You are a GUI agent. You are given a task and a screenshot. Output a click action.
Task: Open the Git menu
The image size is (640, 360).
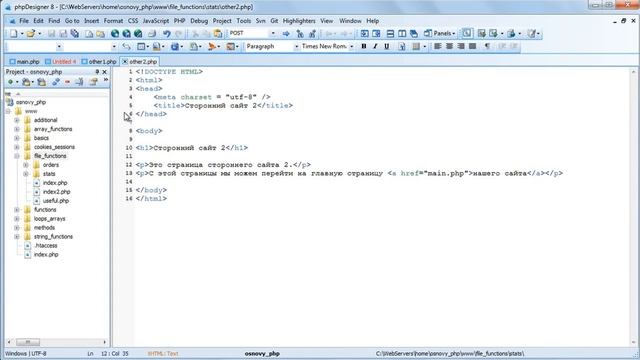(x=274, y=21)
